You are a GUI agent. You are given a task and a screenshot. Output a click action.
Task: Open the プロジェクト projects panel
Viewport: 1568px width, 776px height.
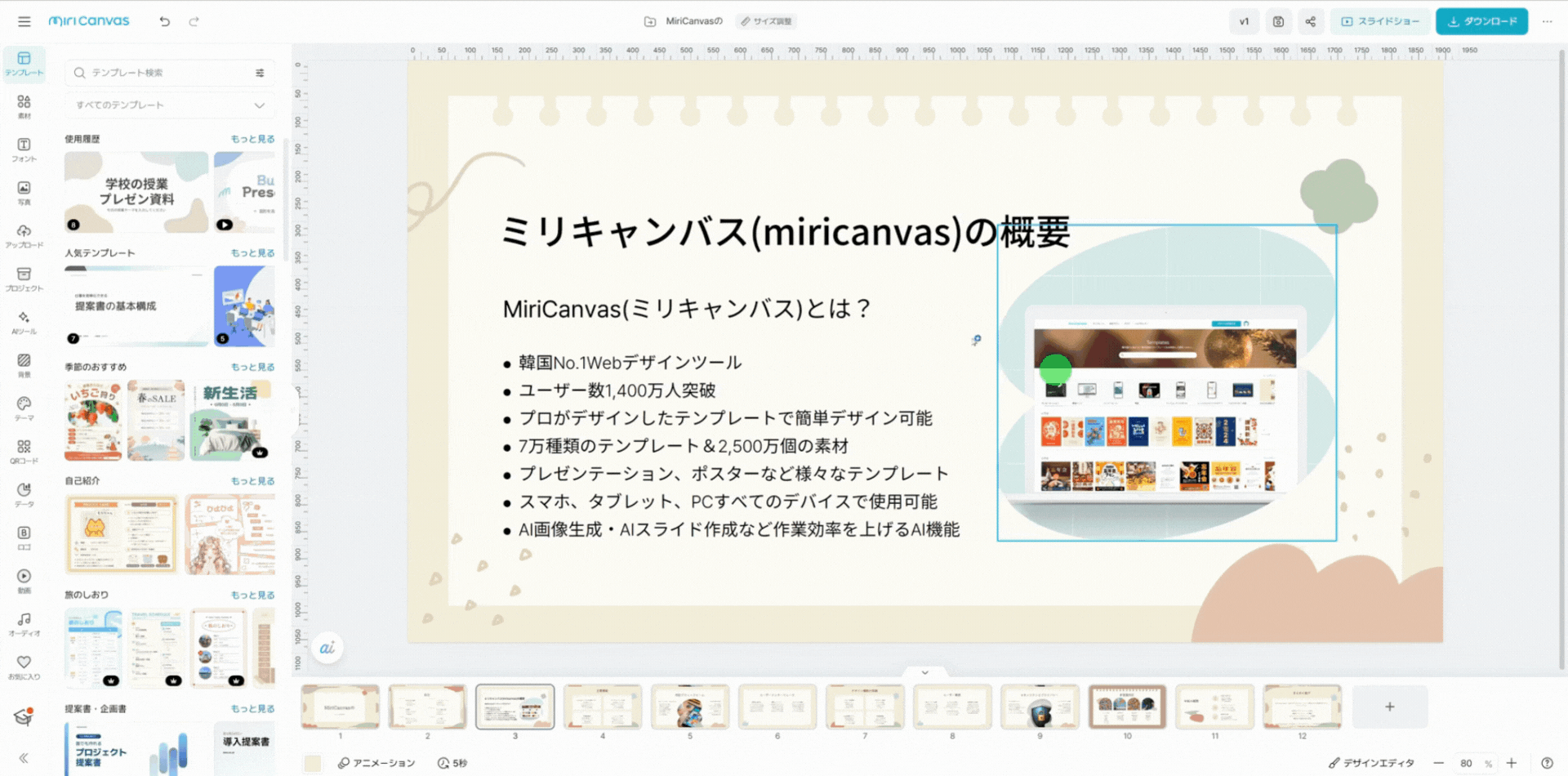pos(24,279)
